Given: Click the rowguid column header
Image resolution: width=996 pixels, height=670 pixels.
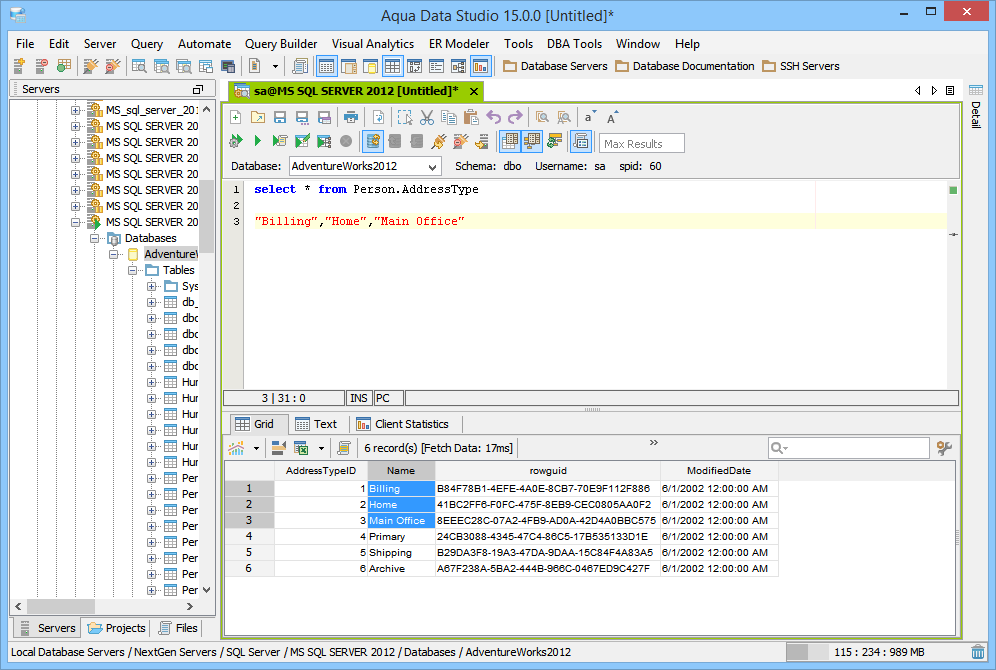Looking at the screenshot, I should tap(548, 471).
